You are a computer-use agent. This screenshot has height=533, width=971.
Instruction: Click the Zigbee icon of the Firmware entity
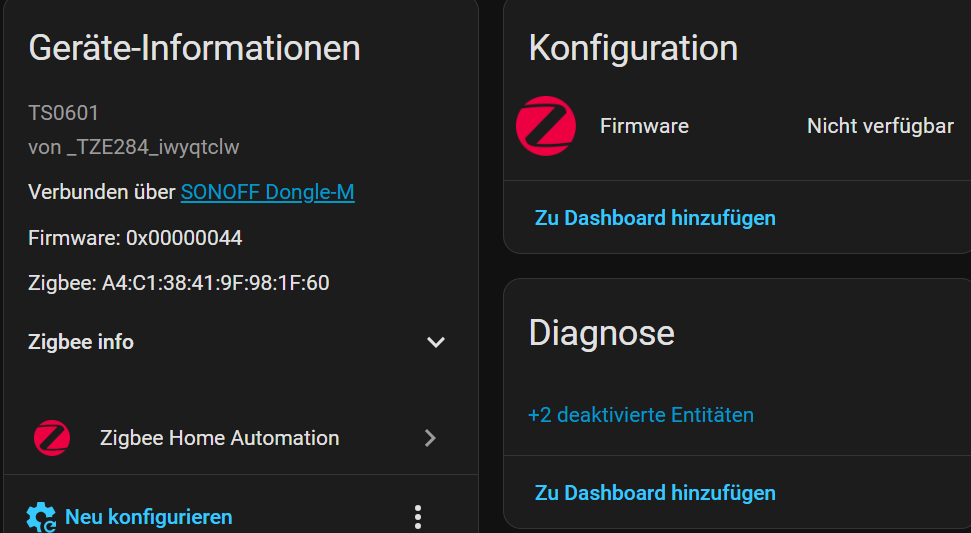[x=546, y=126]
